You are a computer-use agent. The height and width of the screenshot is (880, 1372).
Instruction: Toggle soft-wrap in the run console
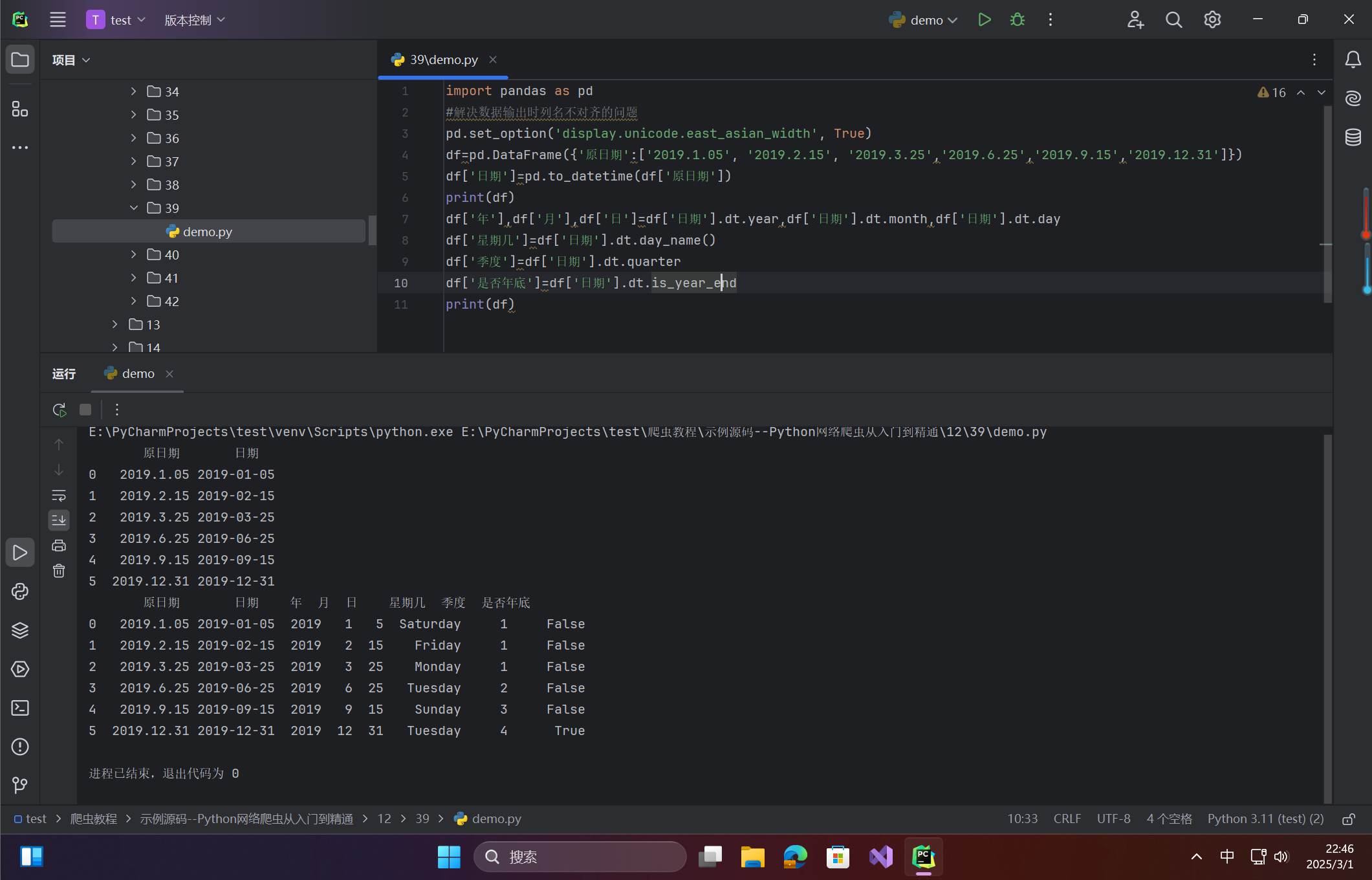pos(59,496)
